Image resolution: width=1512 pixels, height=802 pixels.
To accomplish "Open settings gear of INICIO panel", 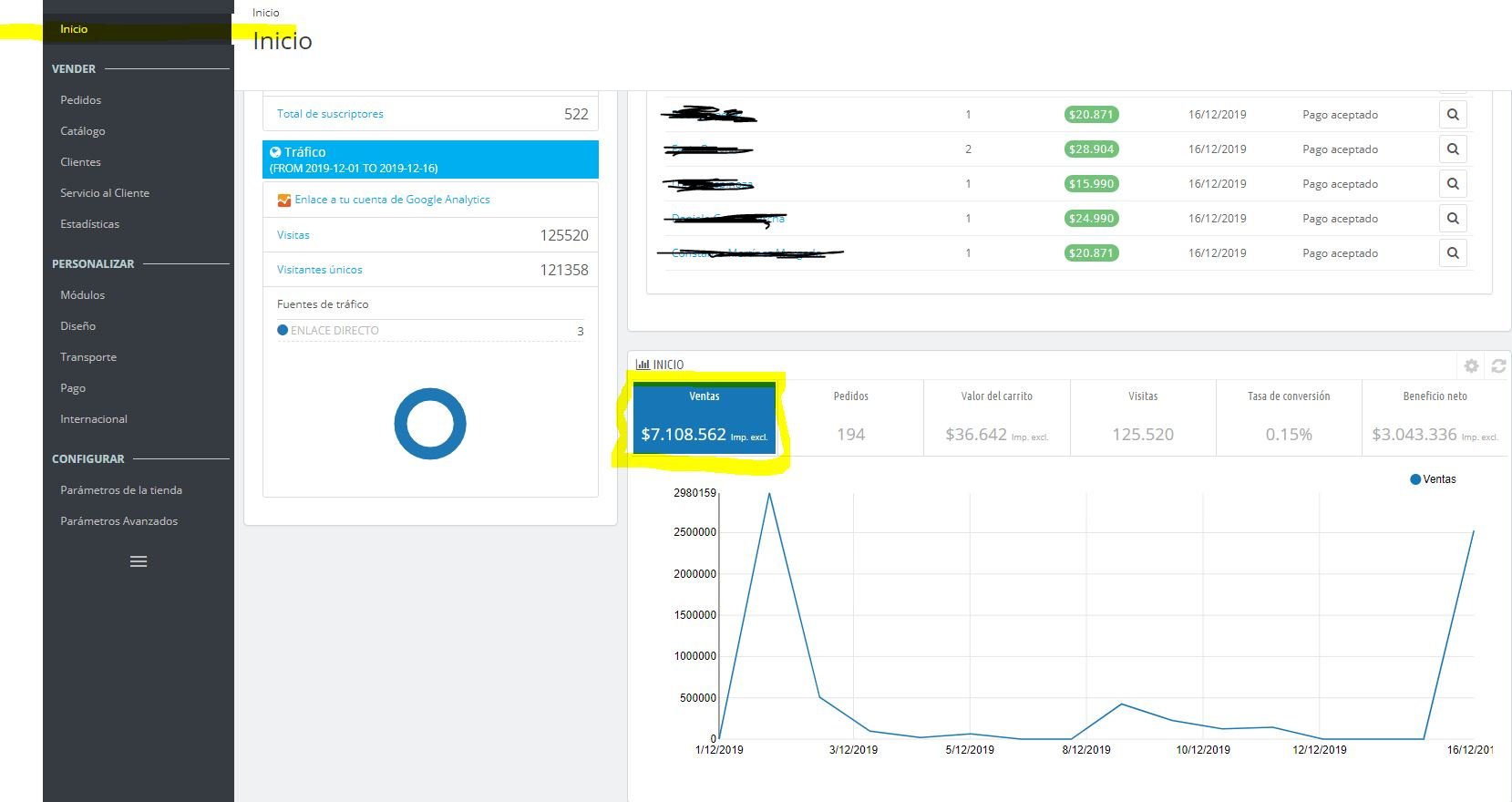I will 1471,365.
